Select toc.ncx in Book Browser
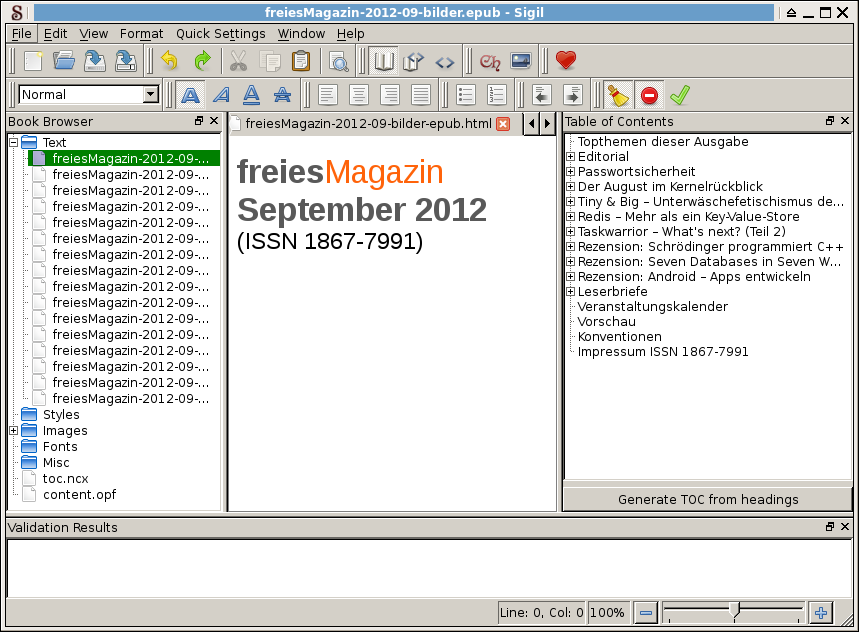The width and height of the screenshot is (859, 632). (x=66, y=479)
